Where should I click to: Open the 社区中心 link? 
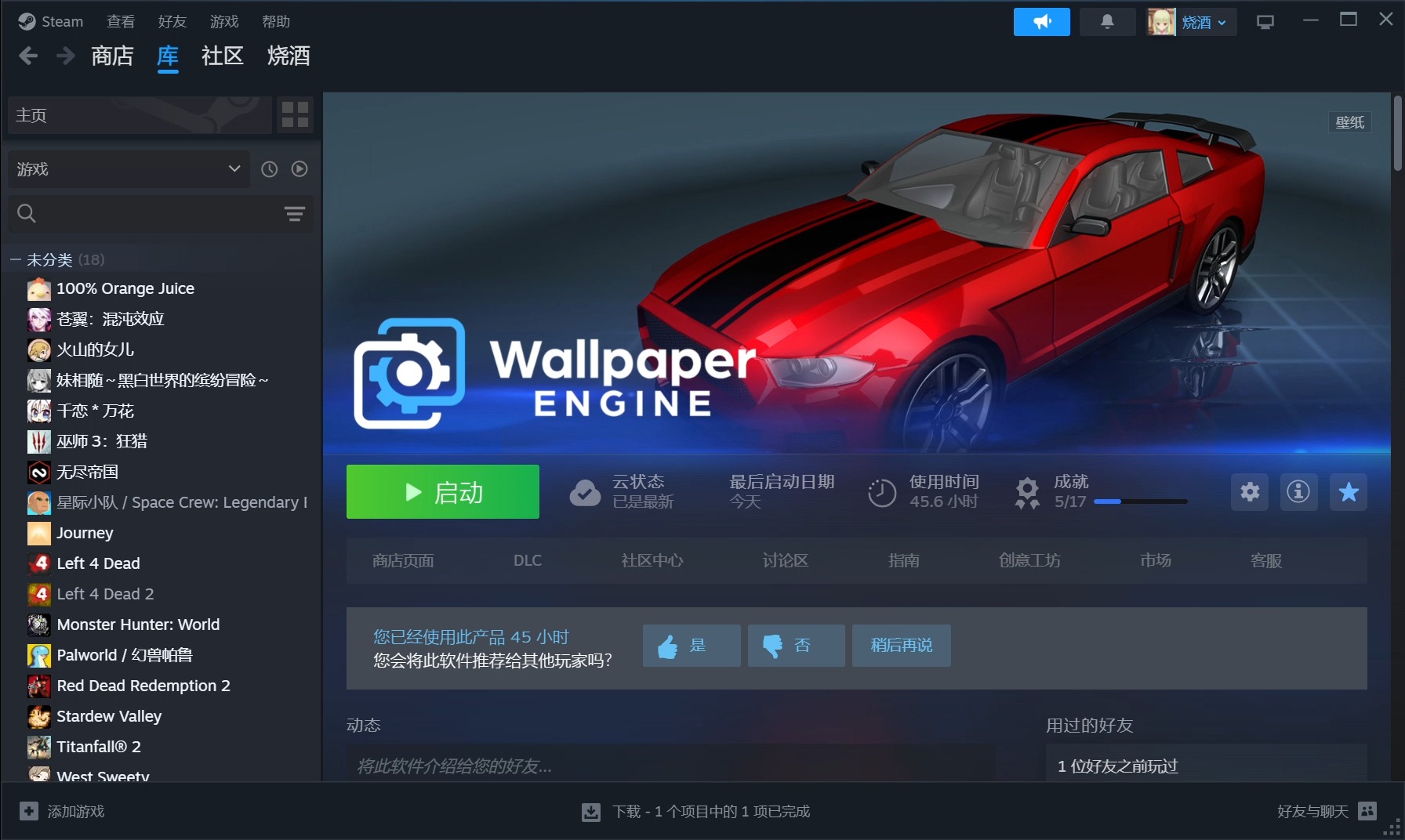[652, 560]
